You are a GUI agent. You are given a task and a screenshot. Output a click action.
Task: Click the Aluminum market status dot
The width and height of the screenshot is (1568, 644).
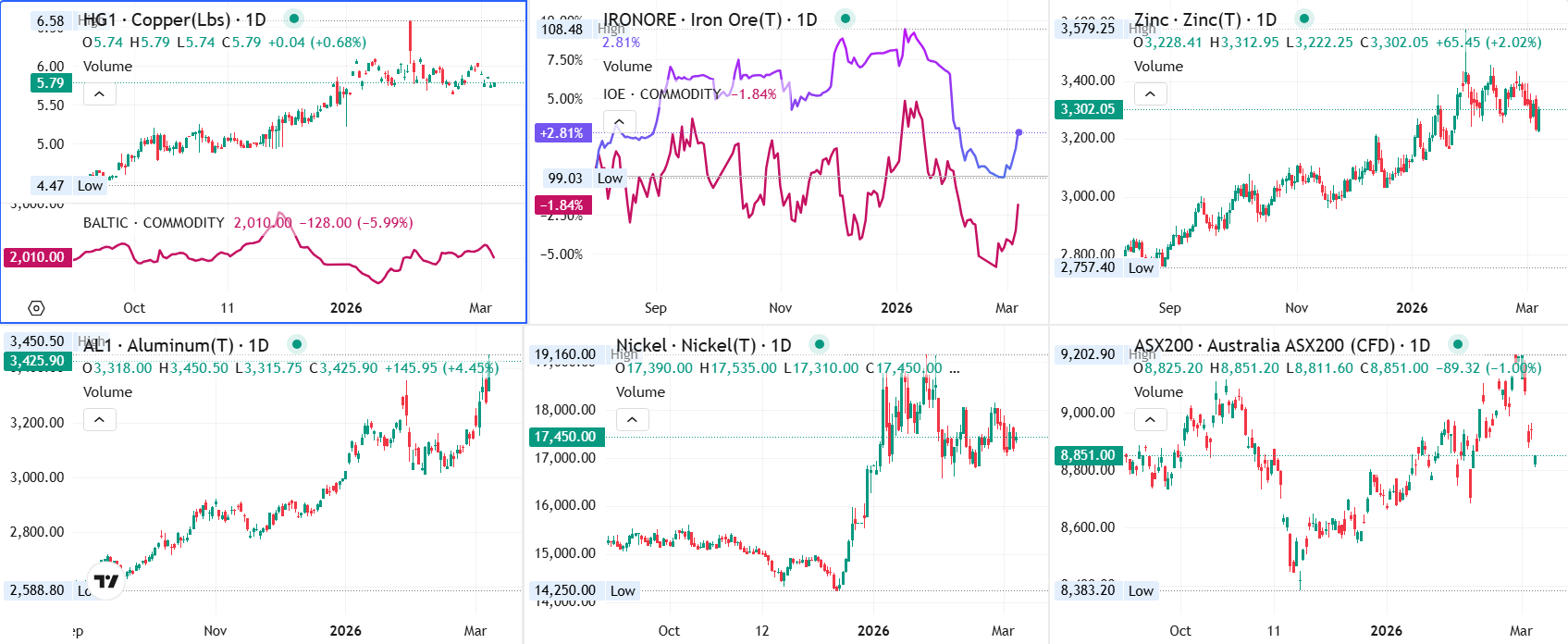(297, 344)
